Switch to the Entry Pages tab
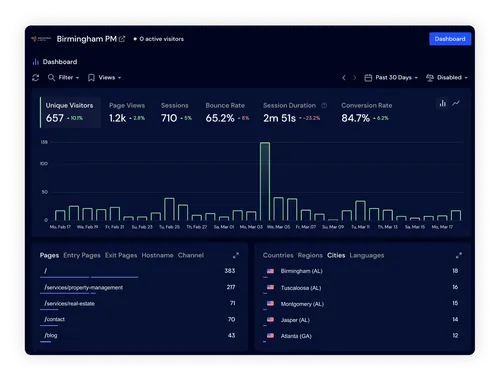The image size is (500, 380). (x=82, y=255)
